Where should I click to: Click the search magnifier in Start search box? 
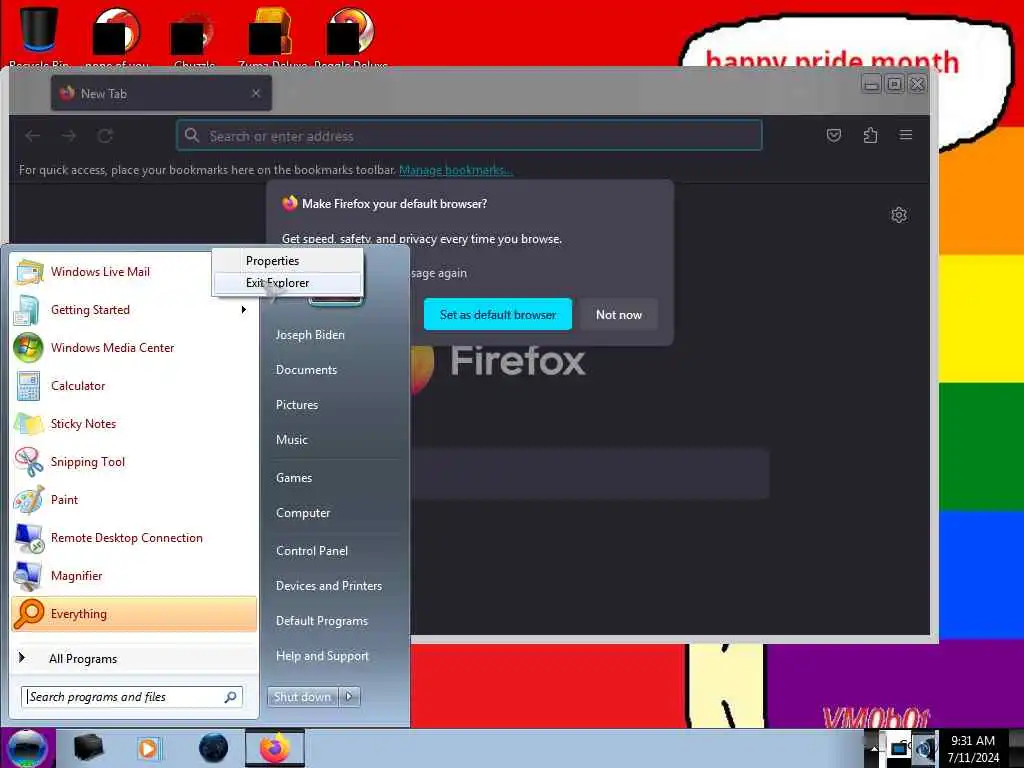click(x=230, y=697)
